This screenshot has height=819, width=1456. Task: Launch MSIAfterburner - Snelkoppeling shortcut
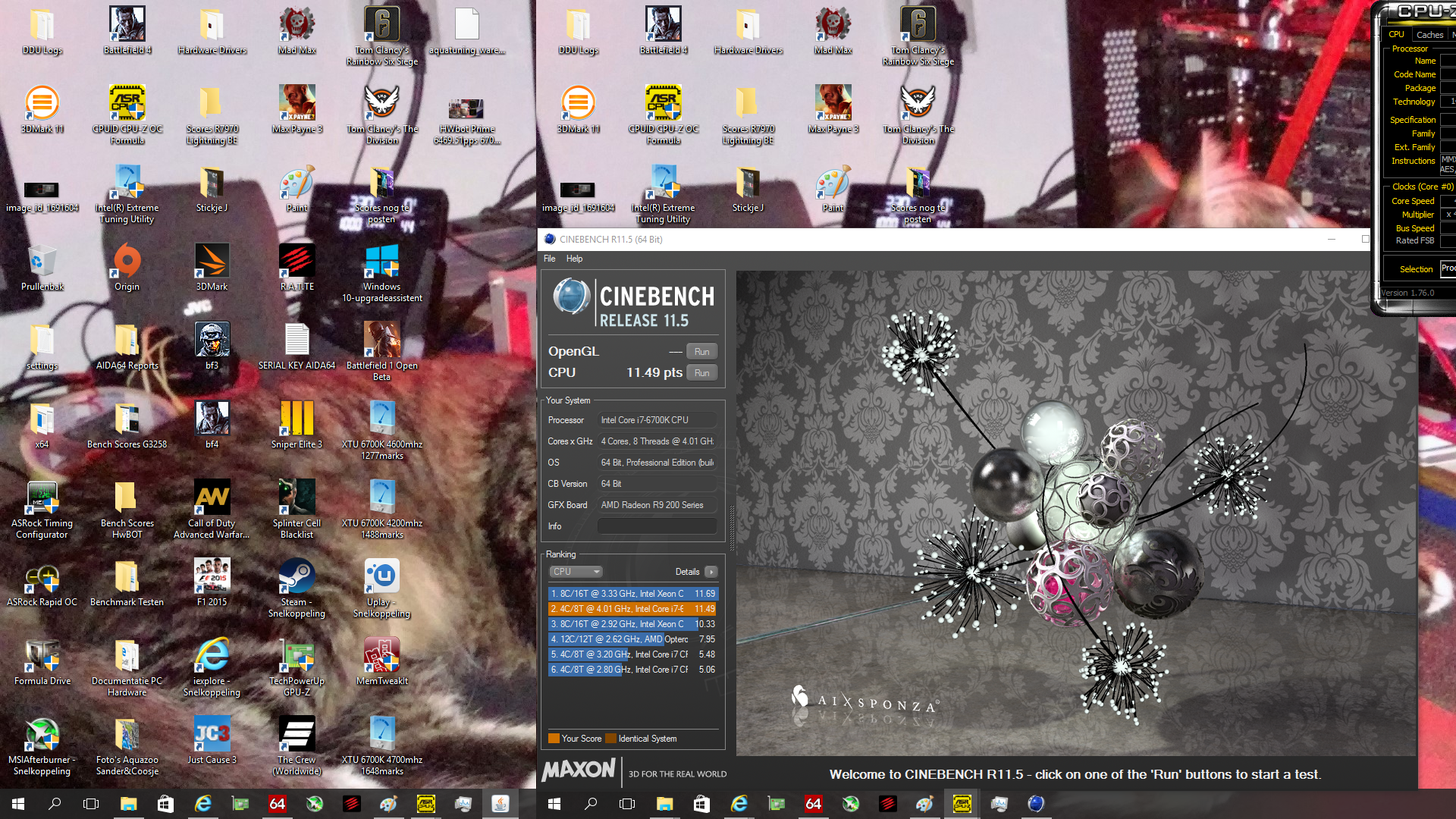42,746
